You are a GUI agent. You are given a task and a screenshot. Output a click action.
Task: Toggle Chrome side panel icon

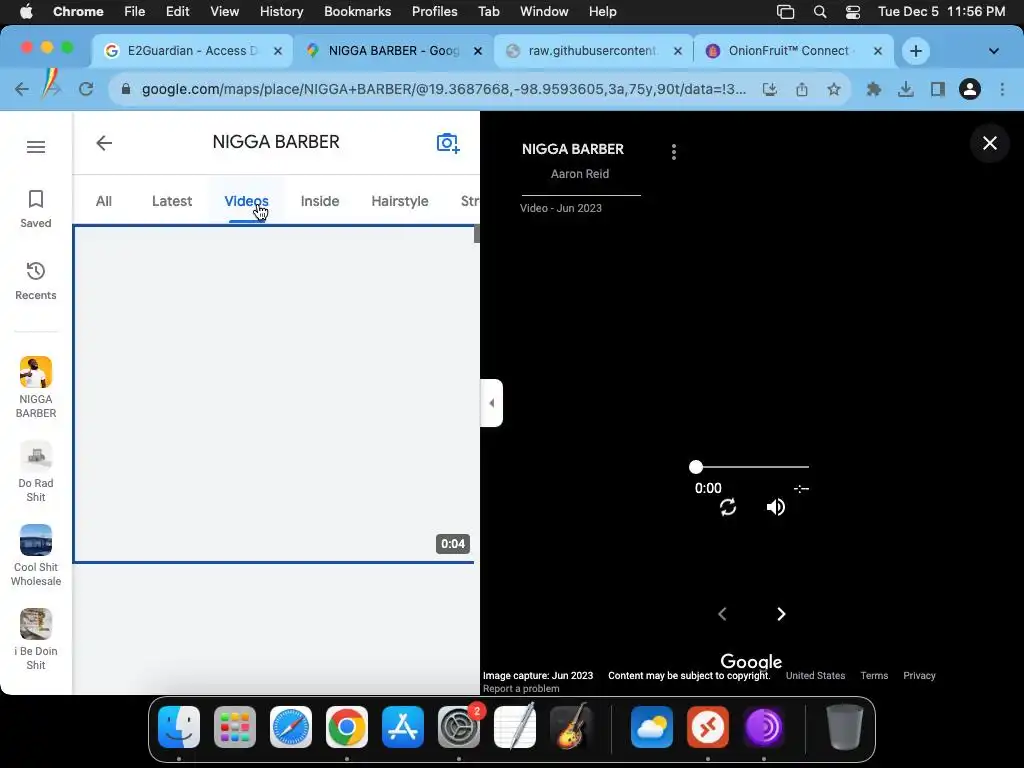pos(938,89)
